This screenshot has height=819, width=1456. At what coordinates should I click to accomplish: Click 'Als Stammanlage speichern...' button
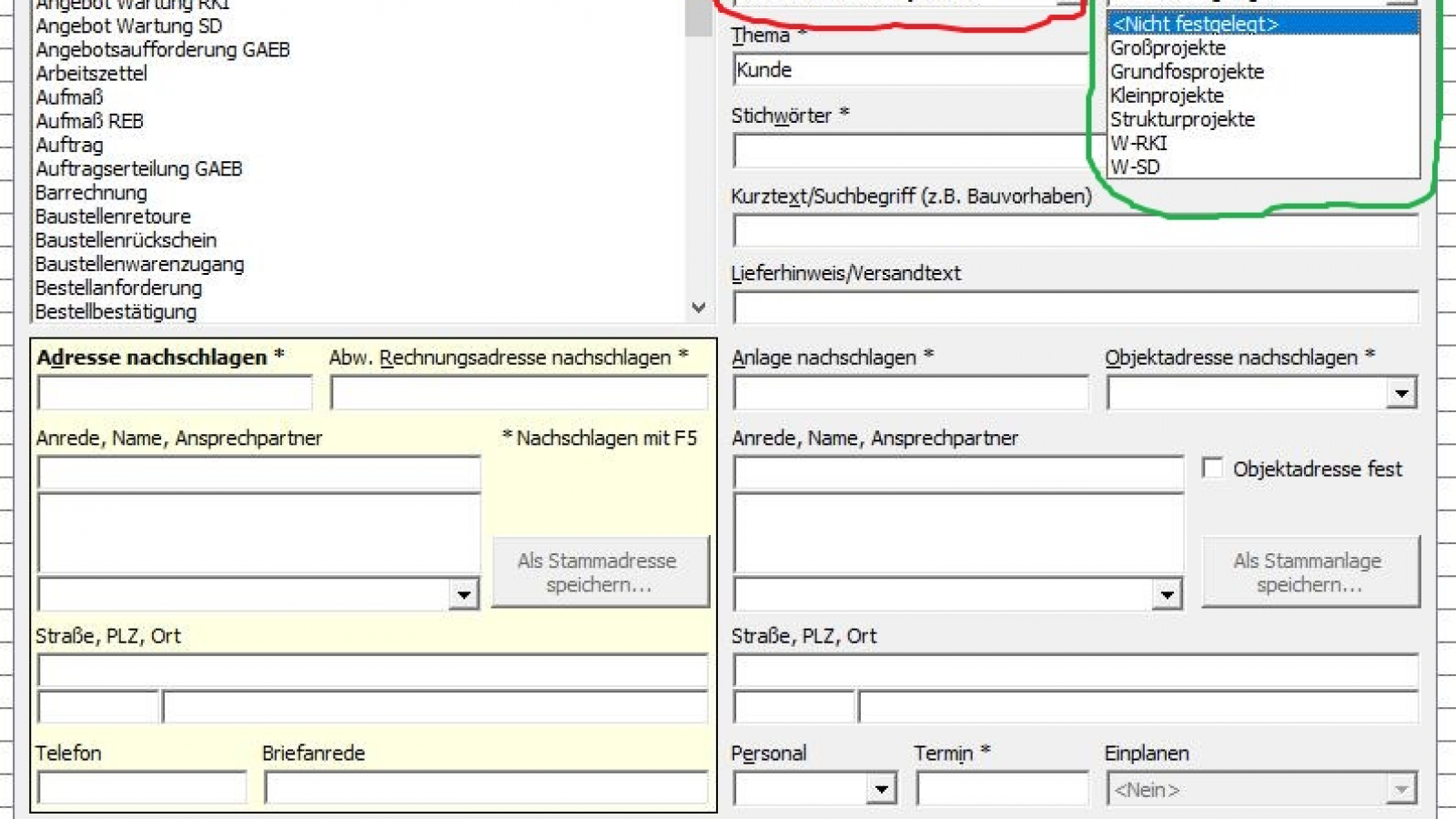coord(1309,572)
